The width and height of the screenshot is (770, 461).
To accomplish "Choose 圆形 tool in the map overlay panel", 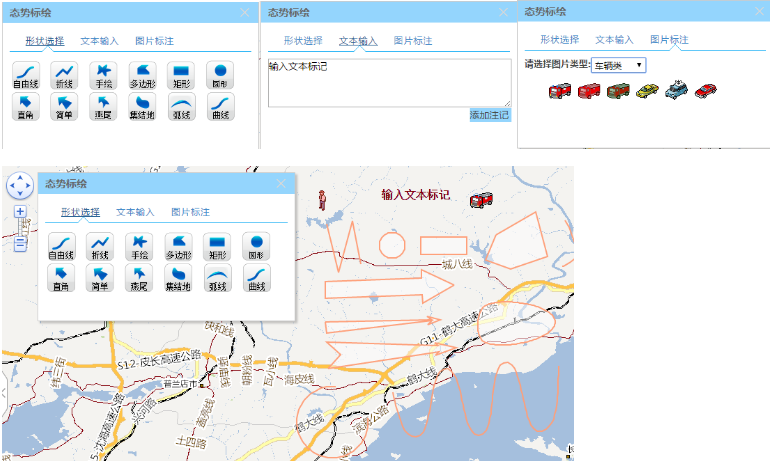I will point(256,246).
